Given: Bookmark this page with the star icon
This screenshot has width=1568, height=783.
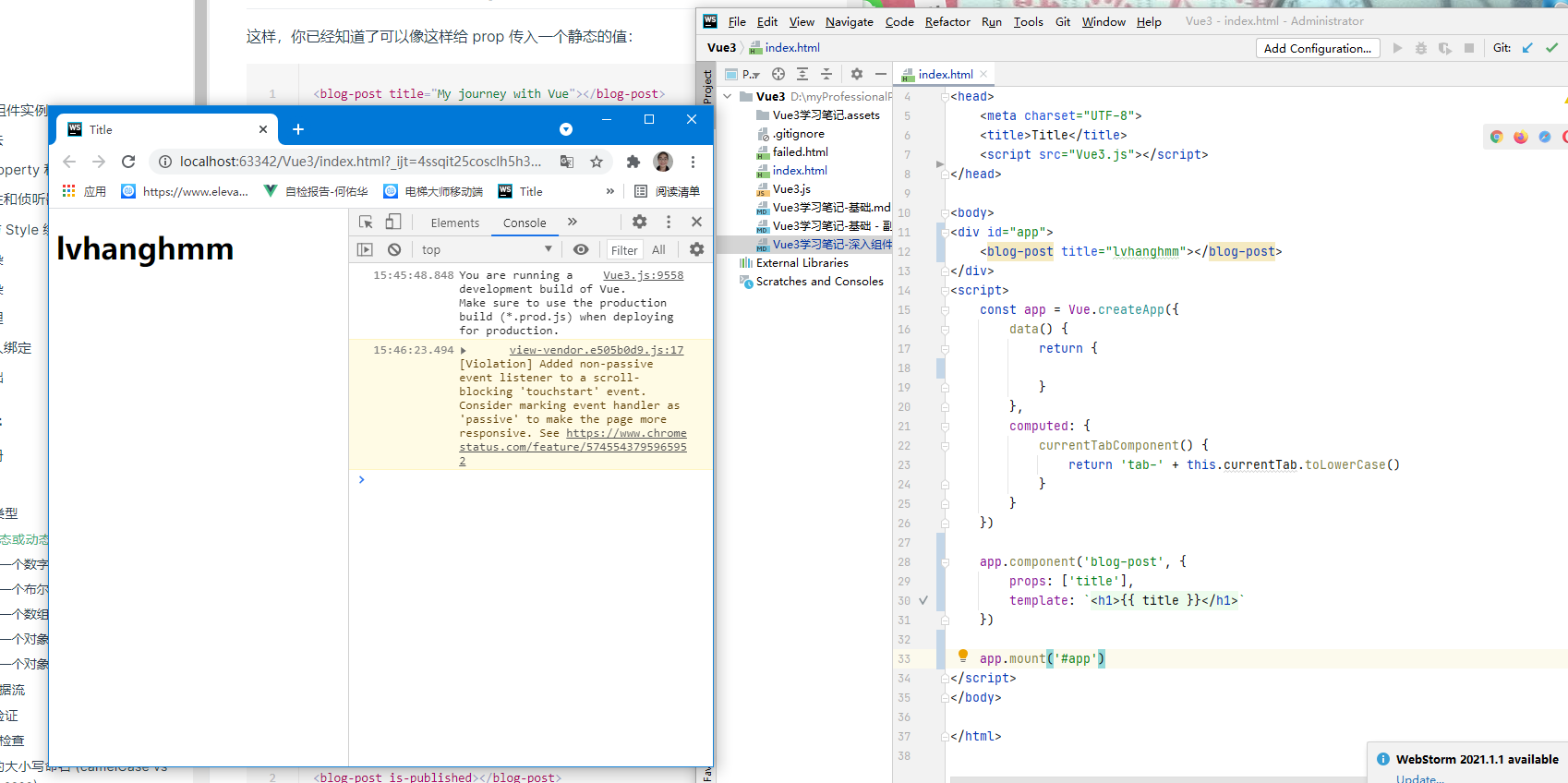Looking at the screenshot, I should click(x=597, y=162).
